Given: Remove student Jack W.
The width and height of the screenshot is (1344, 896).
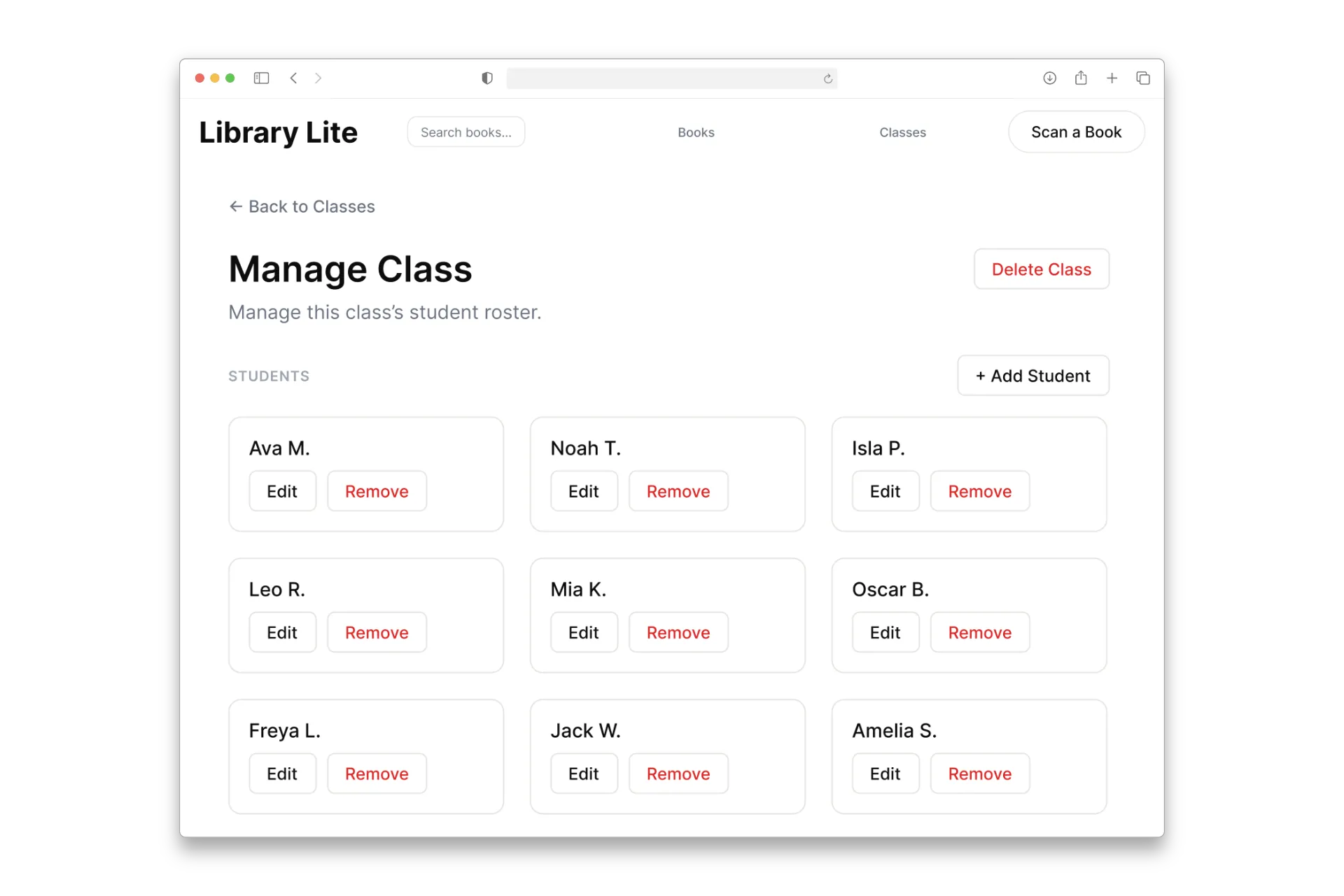Looking at the screenshot, I should [678, 774].
